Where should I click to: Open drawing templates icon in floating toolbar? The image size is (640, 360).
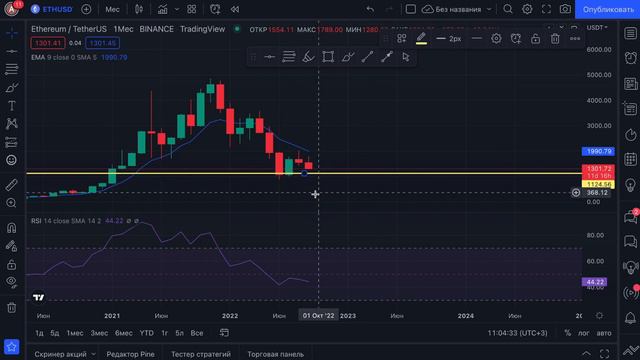pos(402,38)
